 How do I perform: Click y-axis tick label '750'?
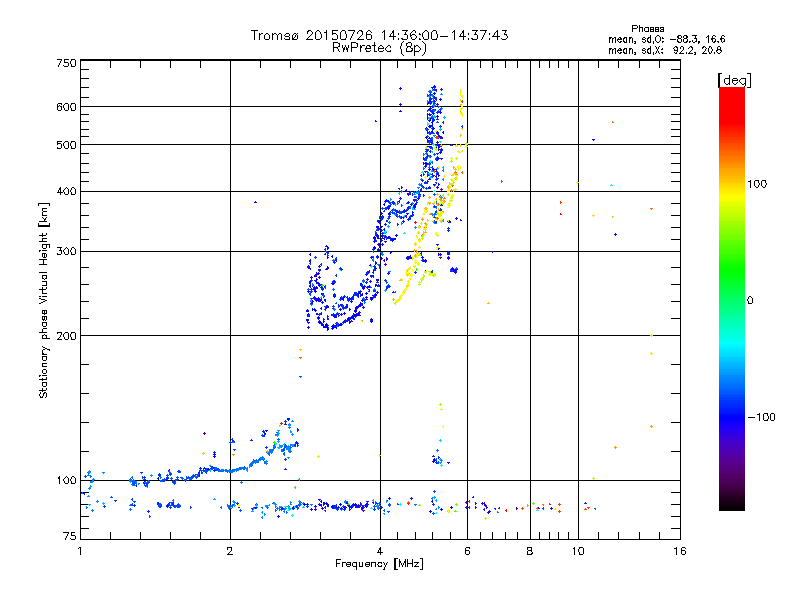pos(66,63)
